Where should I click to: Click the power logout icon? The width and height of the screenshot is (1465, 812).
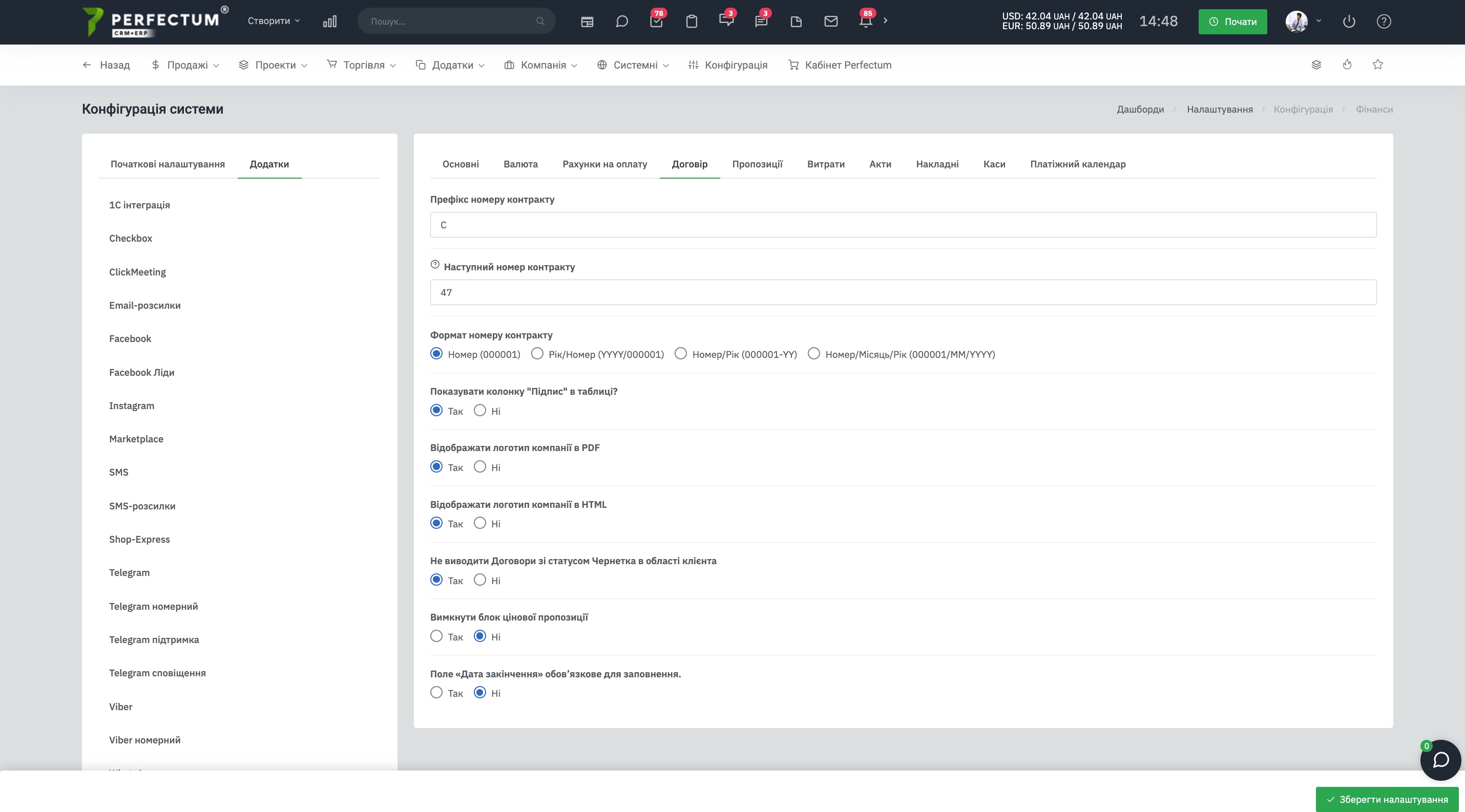[x=1349, y=22]
